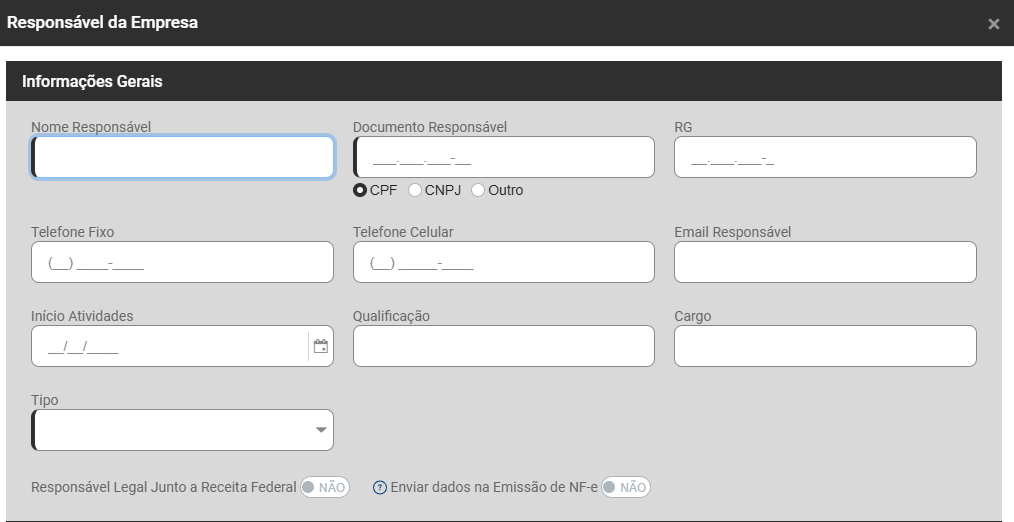Close the Responsável da Empresa dialog
This screenshot has width=1014, height=522.
(993, 24)
